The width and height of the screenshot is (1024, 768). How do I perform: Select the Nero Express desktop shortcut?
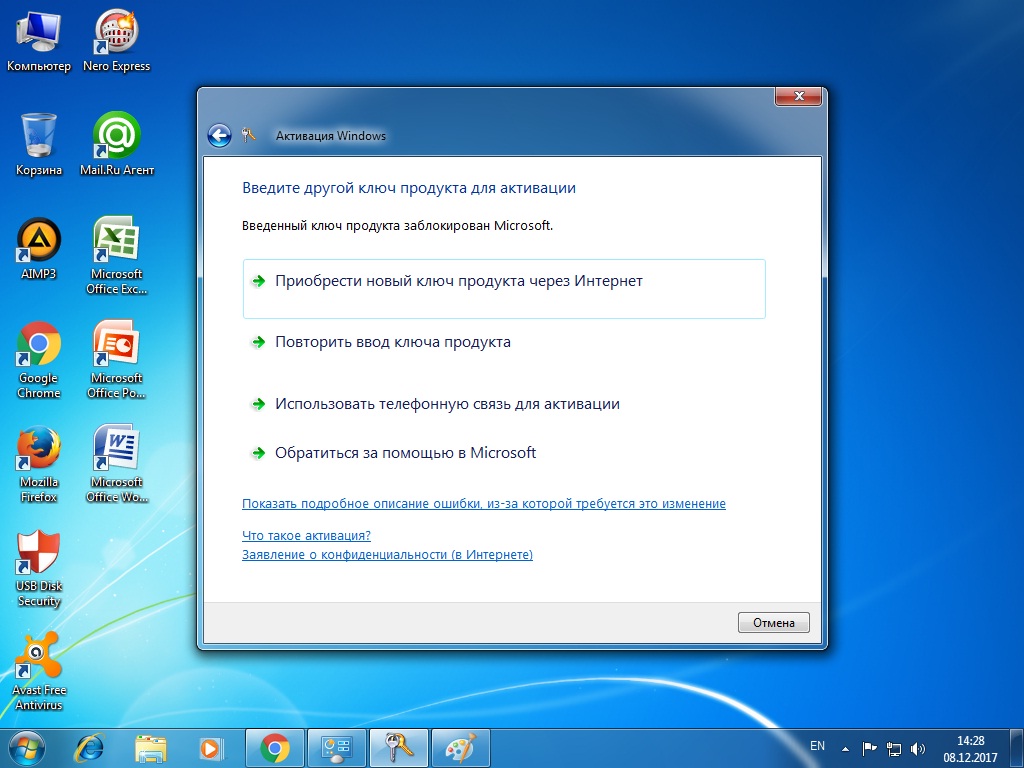point(116,42)
